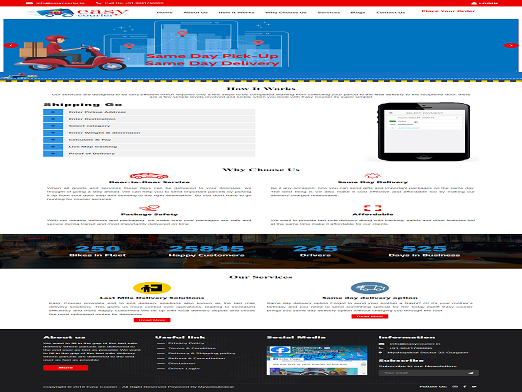This screenshot has width=522, height=392.
Task: Go to previous banner slide arrow
Action: (11, 45)
